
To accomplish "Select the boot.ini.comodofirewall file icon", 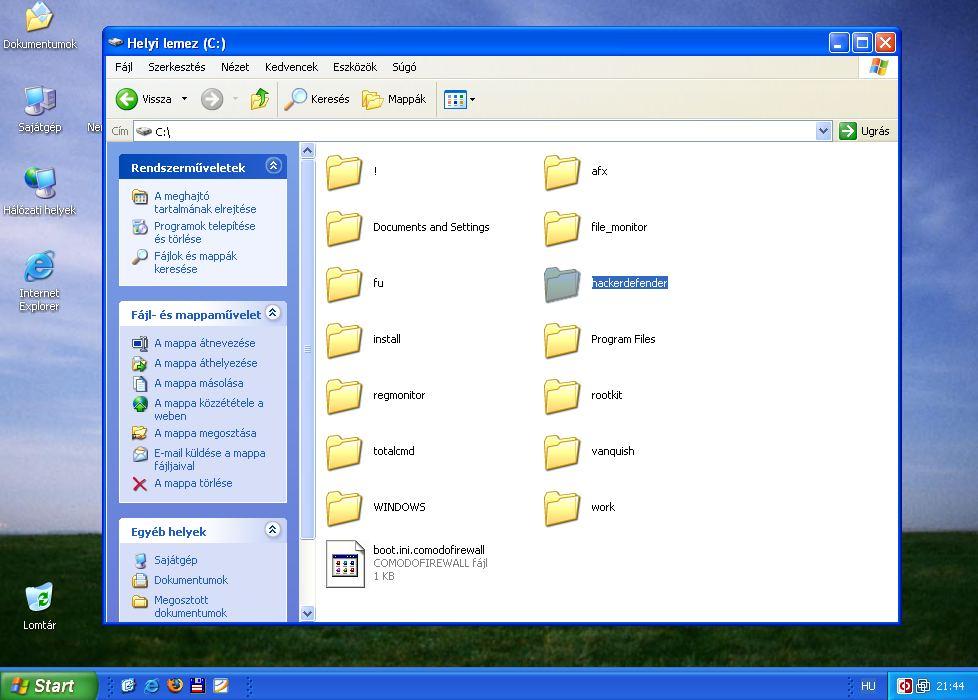I will [345, 564].
